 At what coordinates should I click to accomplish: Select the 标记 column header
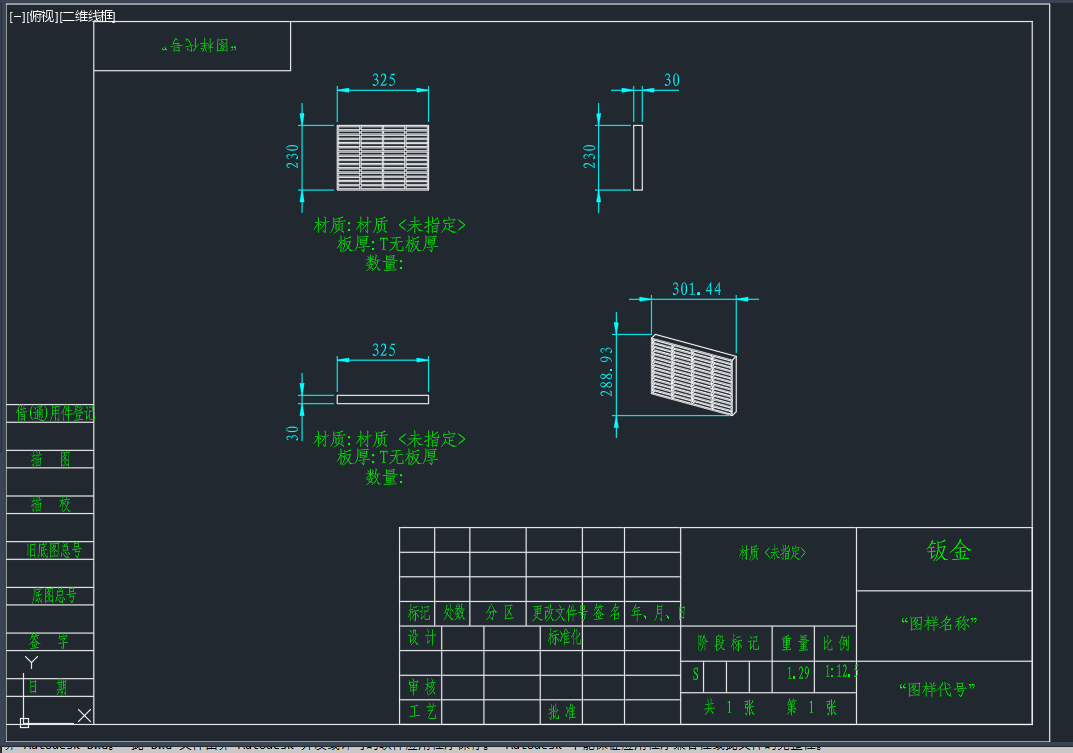point(419,613)
